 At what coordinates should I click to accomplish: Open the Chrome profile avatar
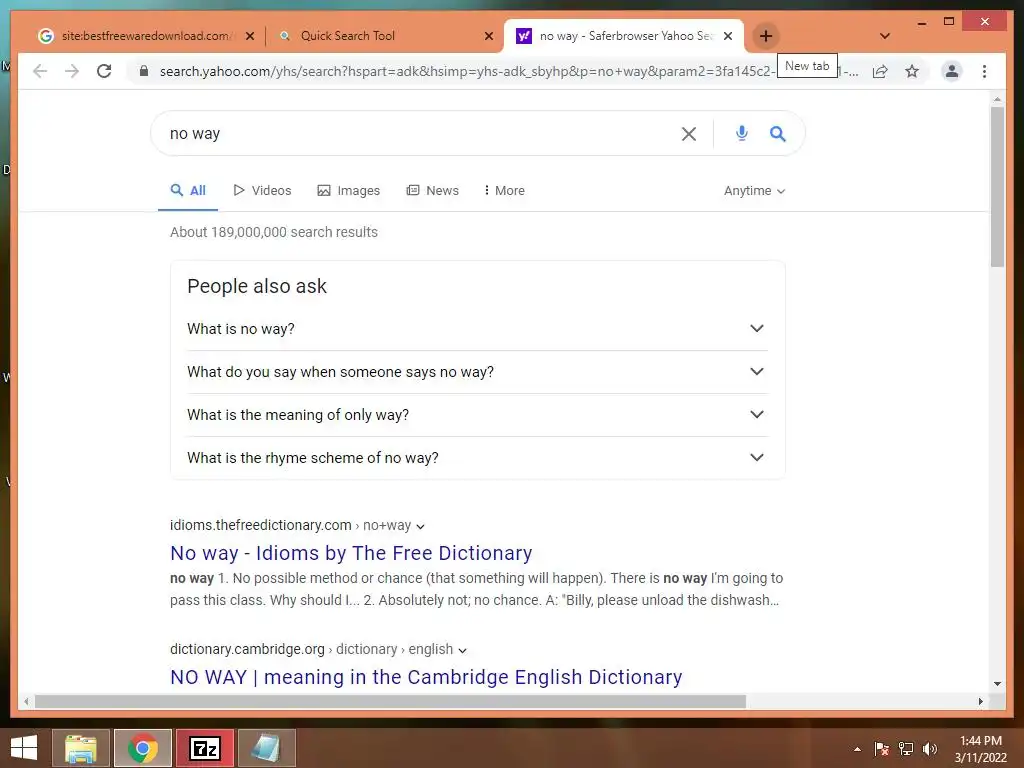[x=952, y=71]
